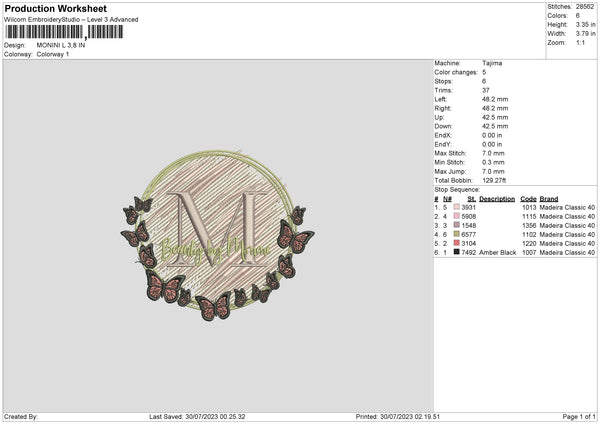Click the Code column header

528,199
